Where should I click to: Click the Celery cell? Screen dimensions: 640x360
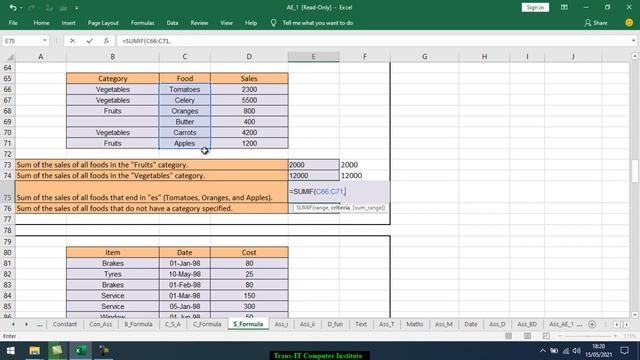point(184,100)
